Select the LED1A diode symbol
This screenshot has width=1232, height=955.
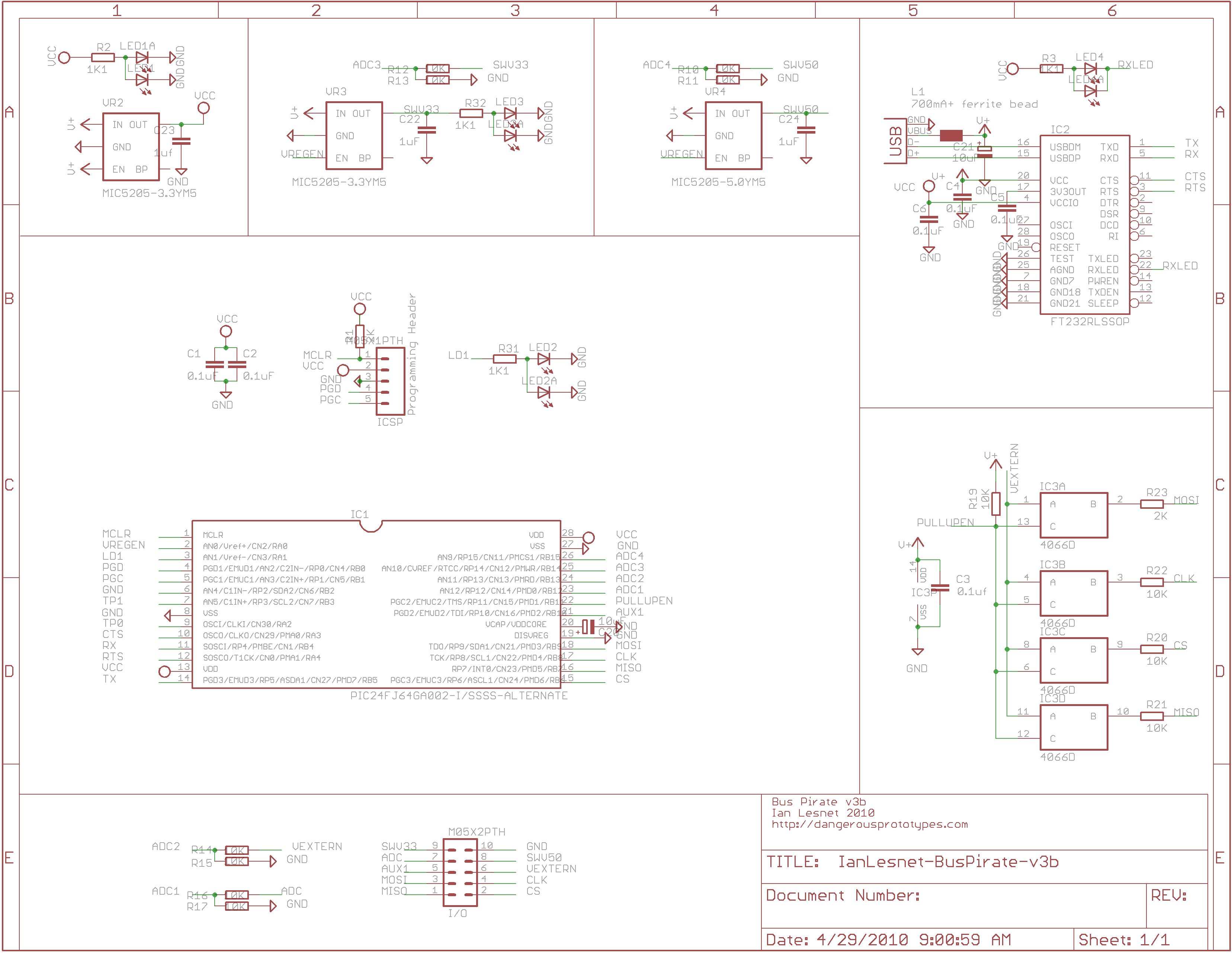142,57
